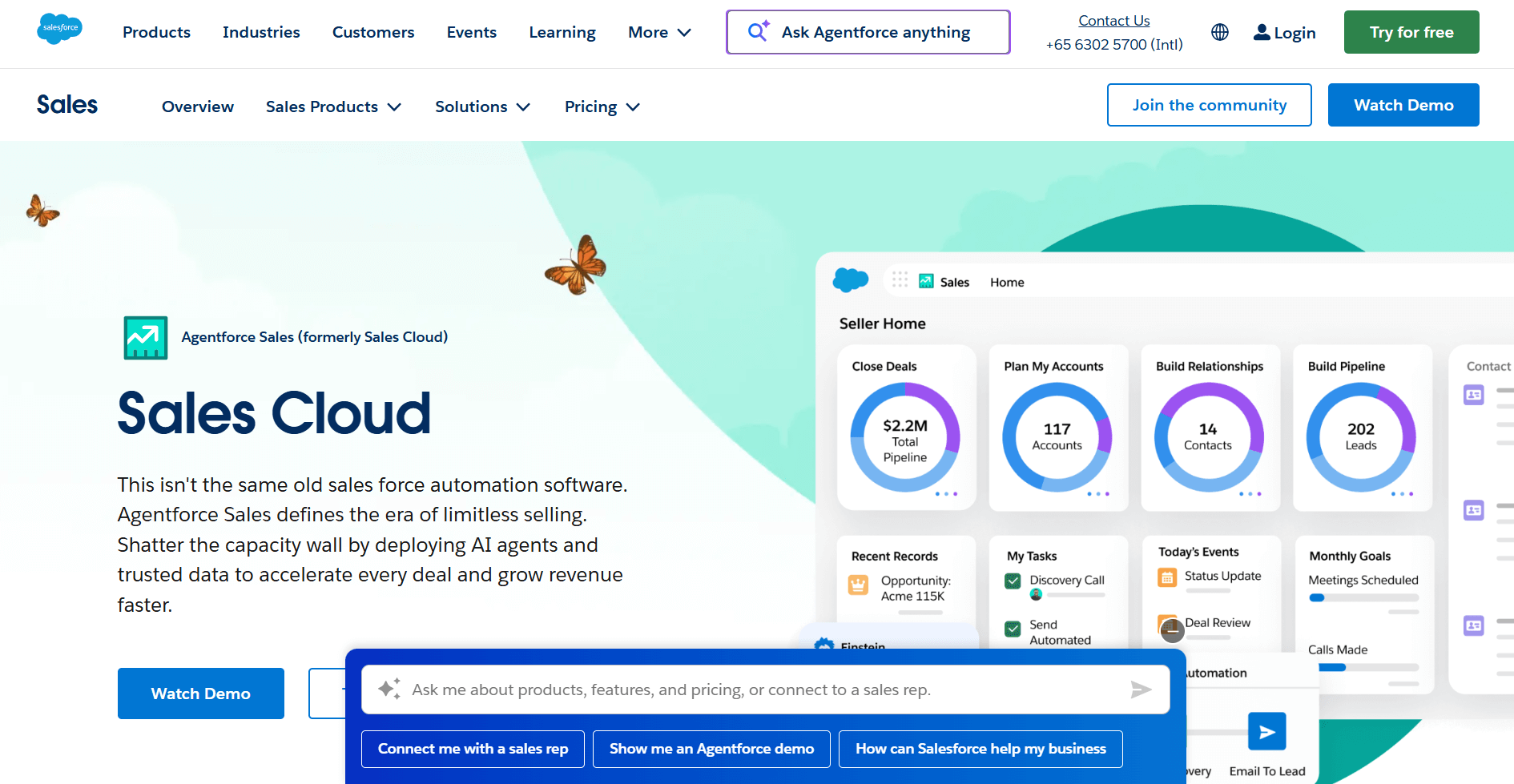
Task: Expand the More menu in the top navigation
Action: [659, 32]
